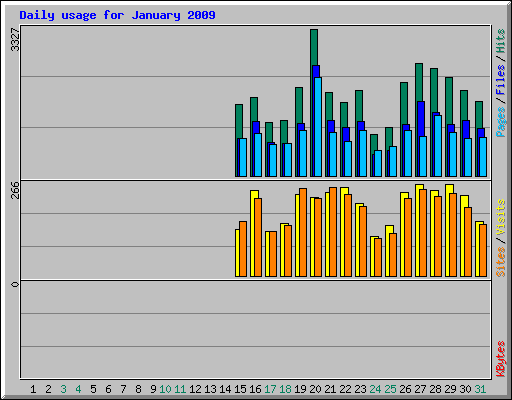Image resolution: width=512 pixels, height=400 pixels.
Task: Select day 15 on the date axis
Action: point(240,389)
